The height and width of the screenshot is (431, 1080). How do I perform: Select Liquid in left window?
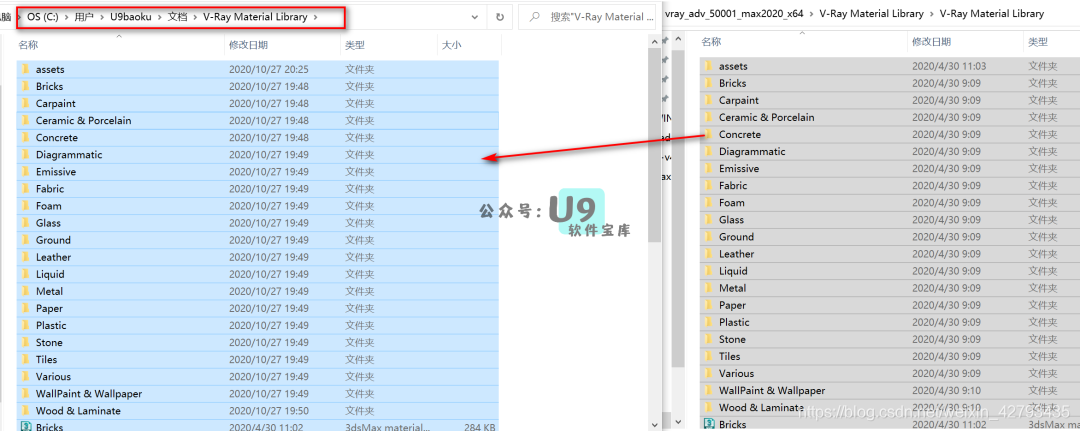50,275
